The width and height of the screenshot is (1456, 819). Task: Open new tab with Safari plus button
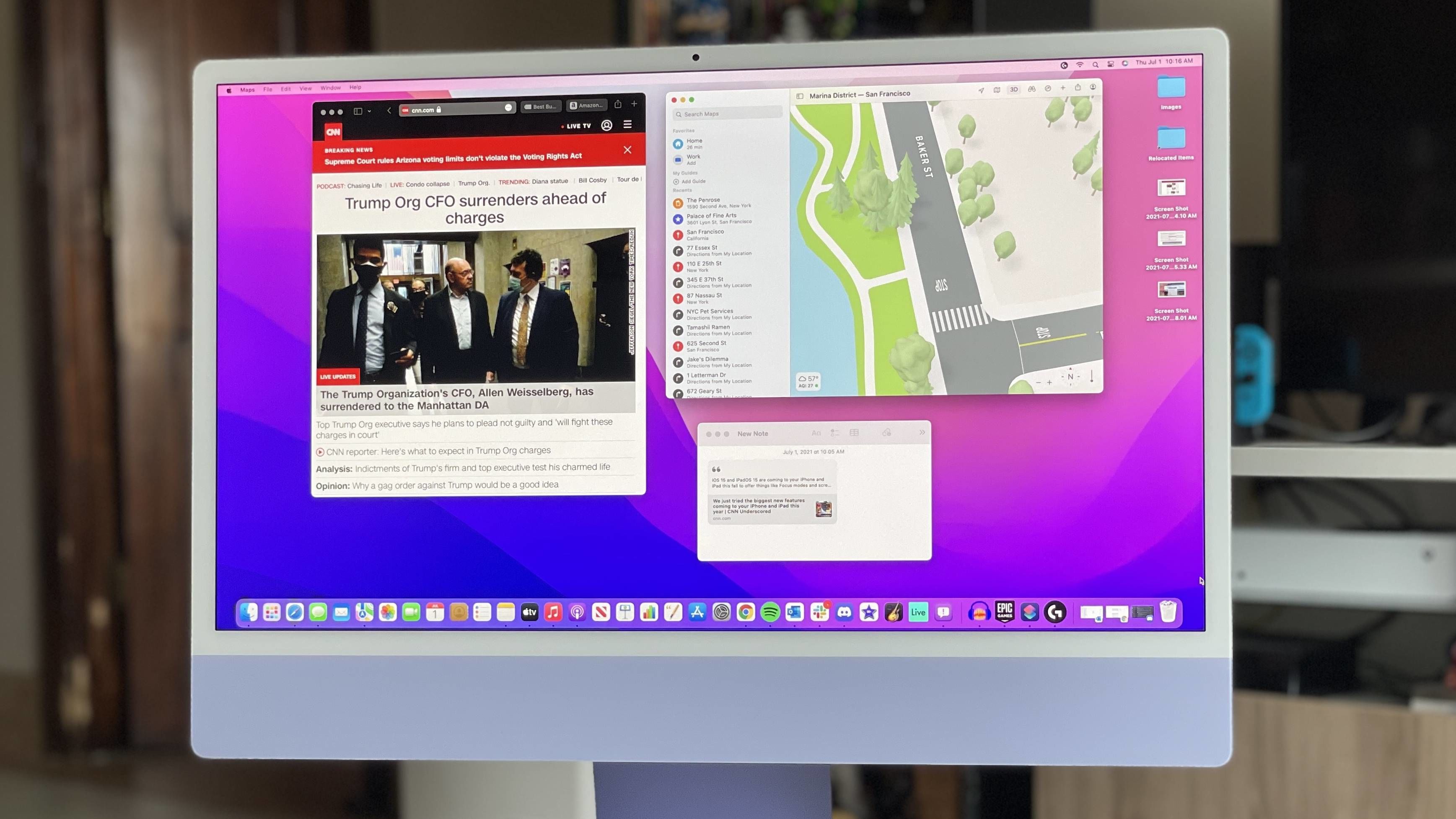pyautogui.click(x=634, y=103)
